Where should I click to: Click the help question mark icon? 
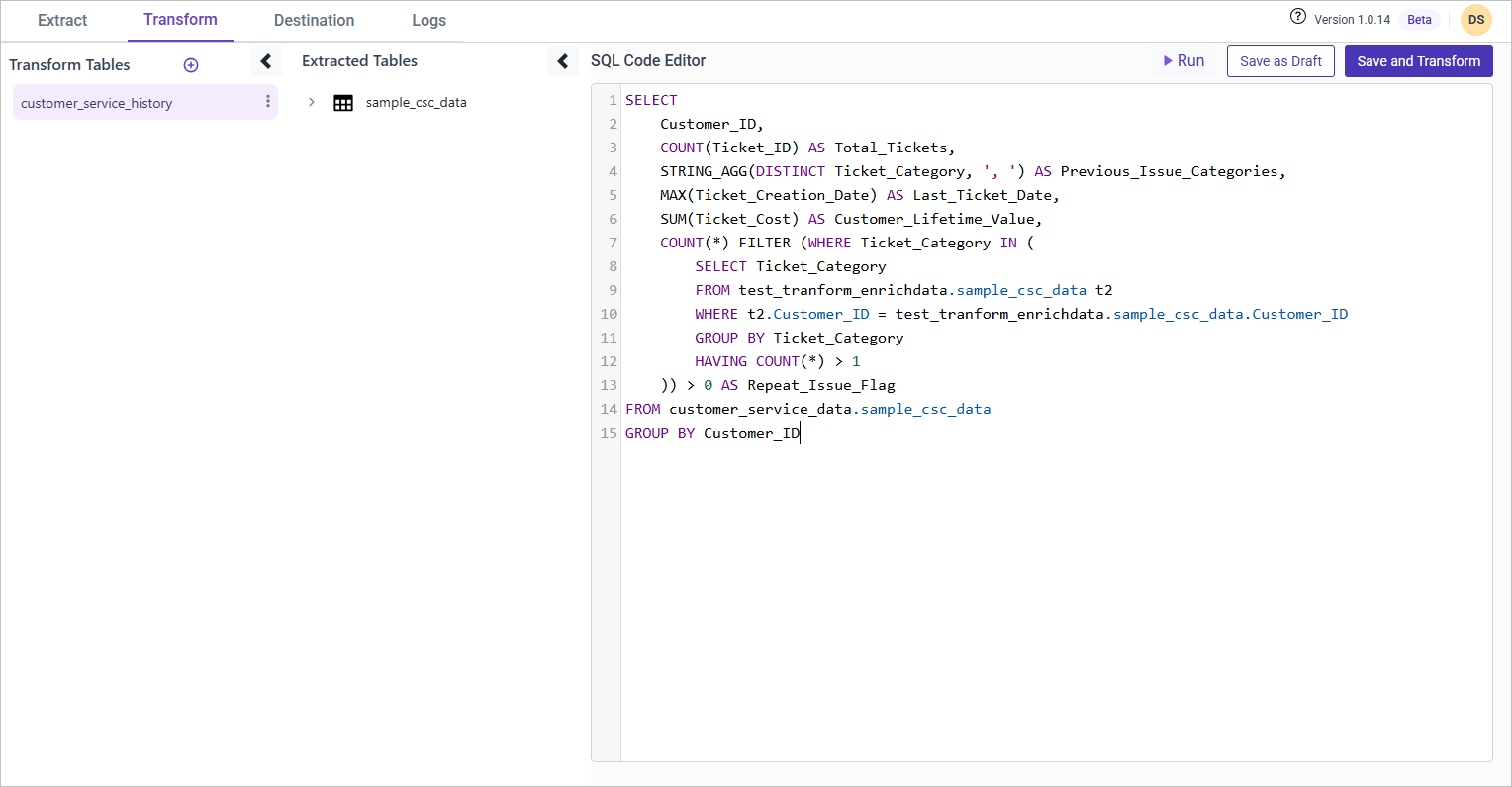click(1298, 17)
